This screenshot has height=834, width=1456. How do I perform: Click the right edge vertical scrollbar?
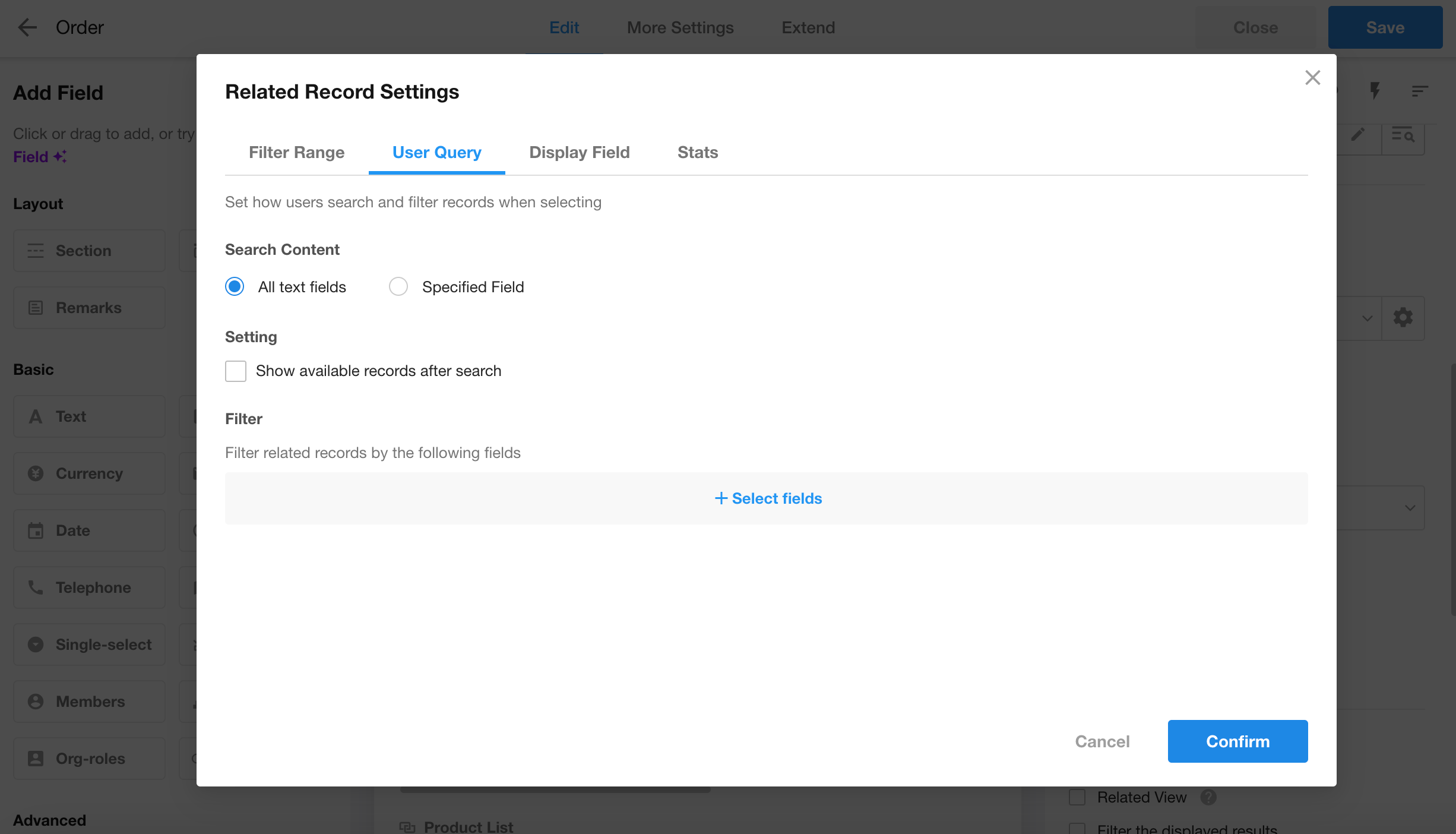1452,490
